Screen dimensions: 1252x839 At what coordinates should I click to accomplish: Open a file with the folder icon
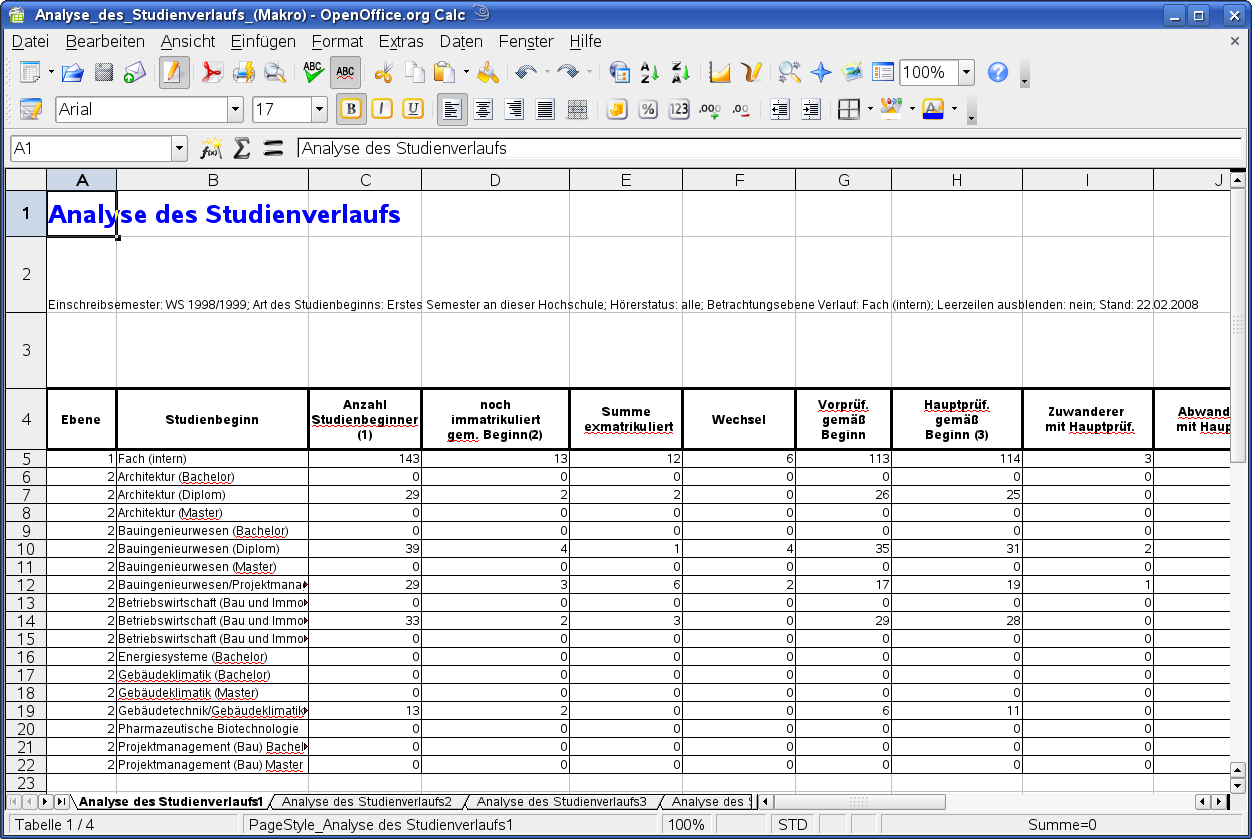pyautogui.click(x=72, y=72)
